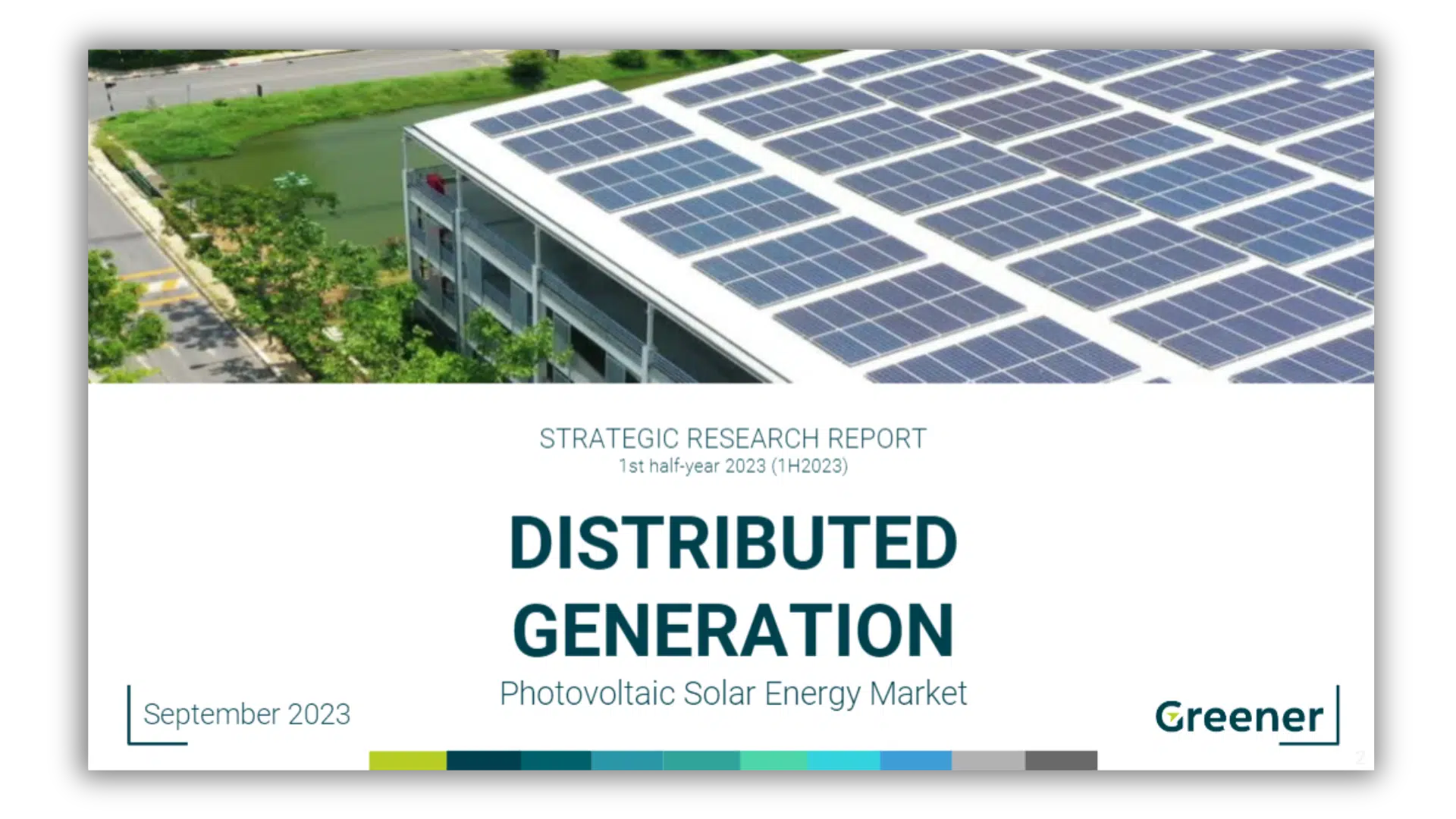The height and width of the screenshot is (819, 1456).
Task: Click the Greener logo
Action: (x=1239, y=717)
